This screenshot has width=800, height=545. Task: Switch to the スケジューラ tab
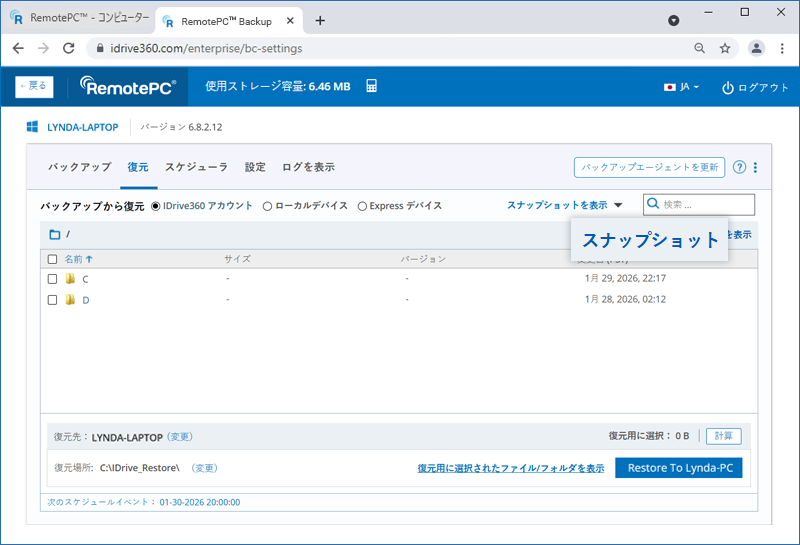196,167
